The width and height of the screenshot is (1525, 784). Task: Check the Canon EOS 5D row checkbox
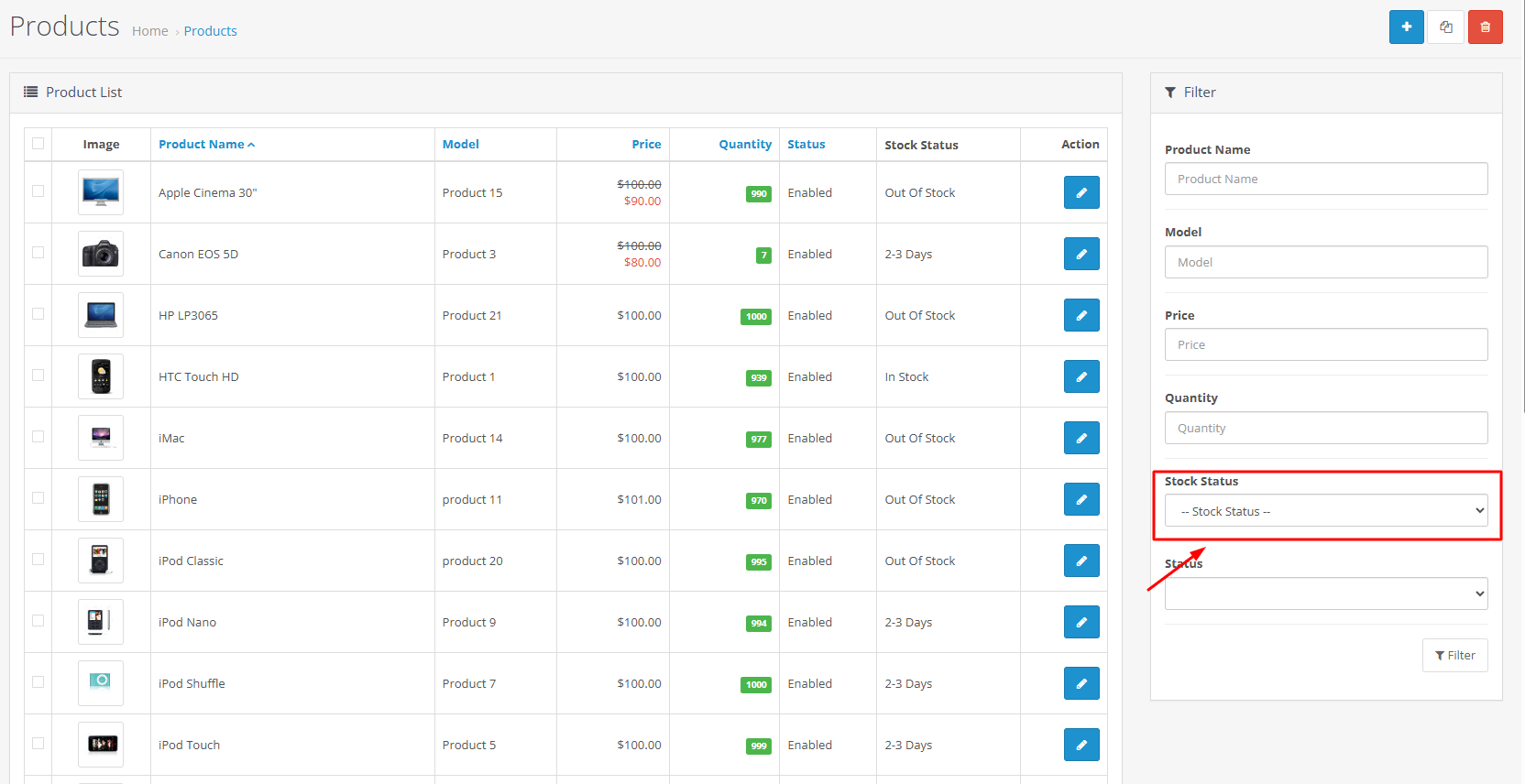point(38,253)
